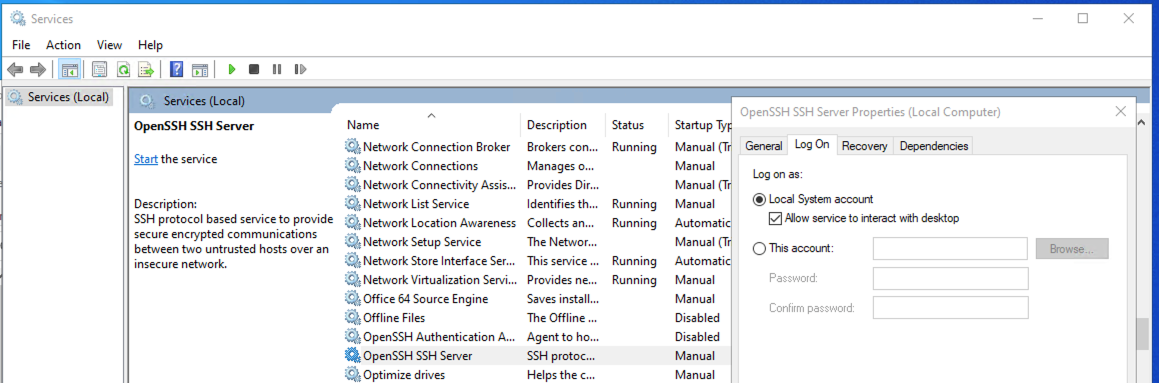The image size is (1159, 383).
Task: Click the Restart Service toolbar icon
Action: [x=300, y=70]
